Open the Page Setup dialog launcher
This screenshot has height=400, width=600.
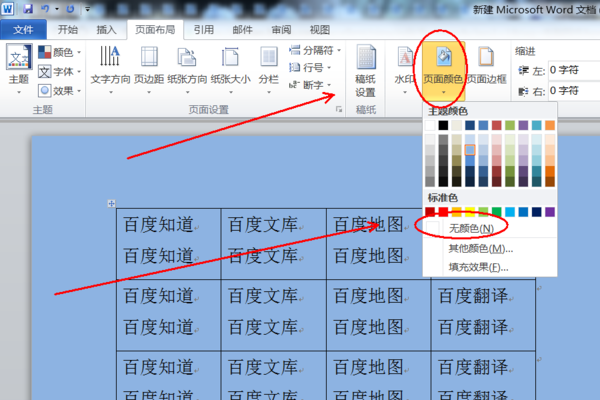(339, 109)
